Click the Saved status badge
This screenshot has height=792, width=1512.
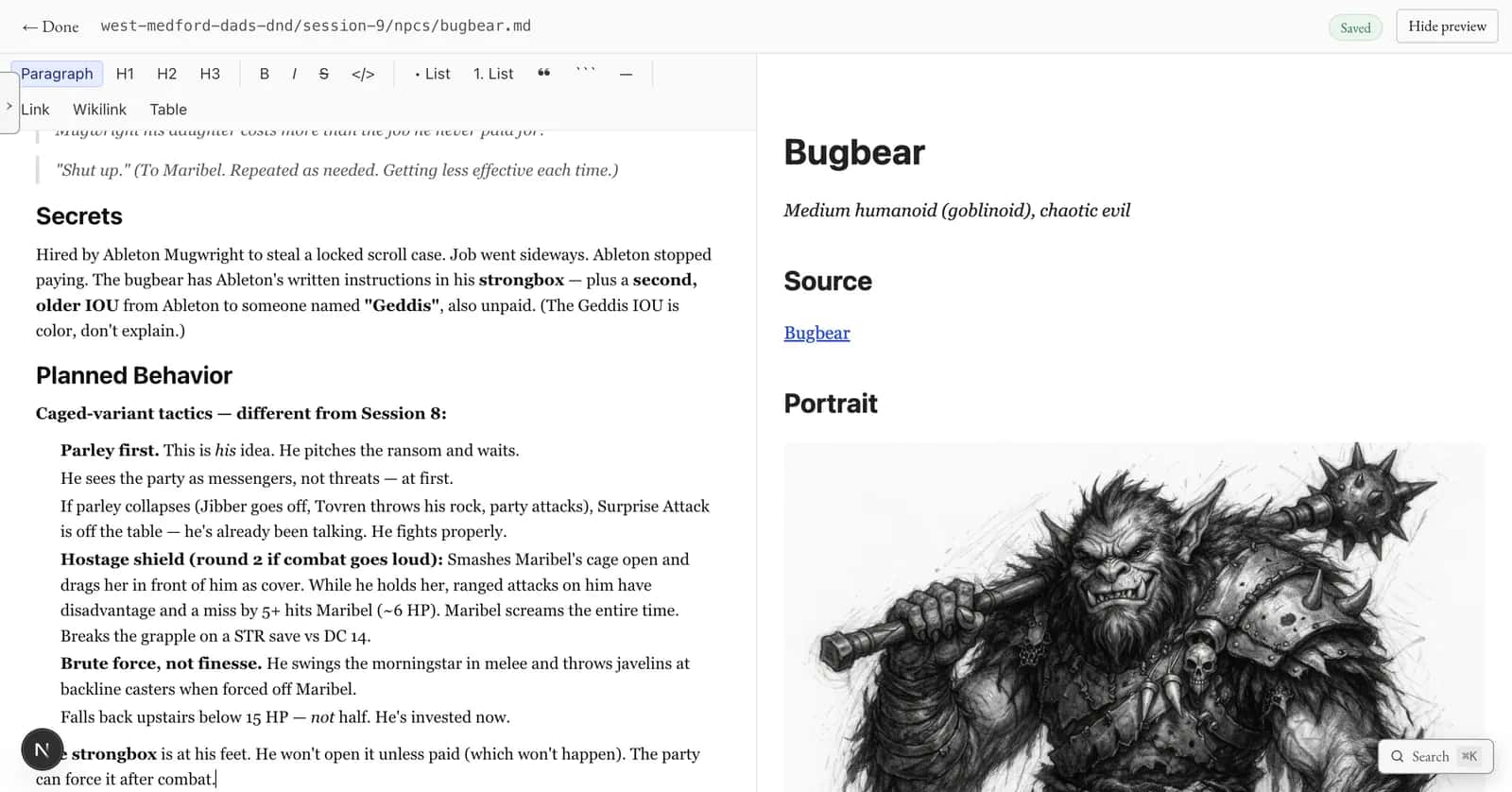(1355, 27)
